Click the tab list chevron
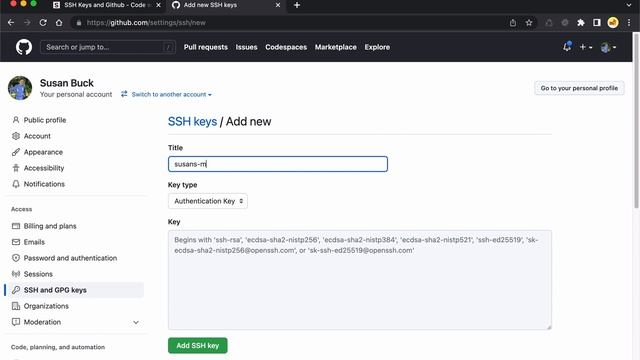Image resolution: width=640 pixels, height=360 pixels. (x=629, y=5)
